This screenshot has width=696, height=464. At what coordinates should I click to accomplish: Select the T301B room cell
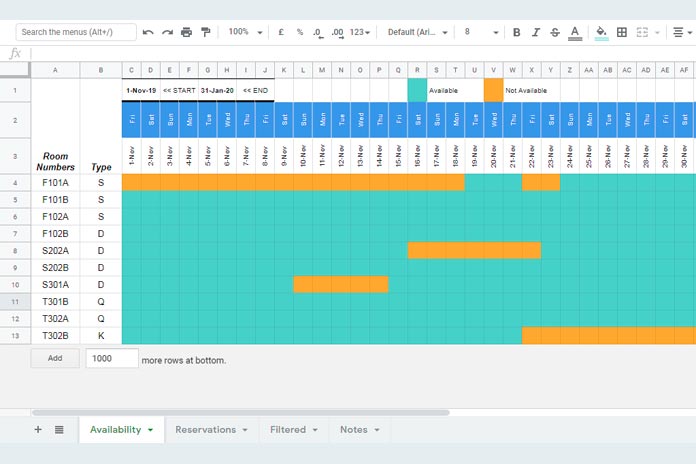coord(55,301)
